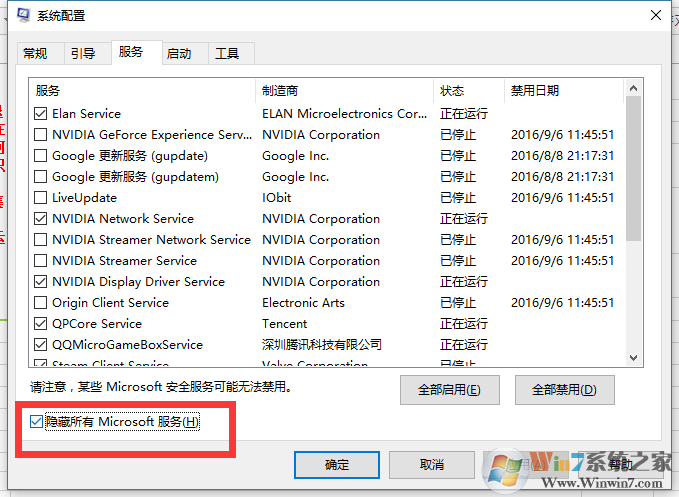
Task: Check the Google 更新服务 (gupdate) checkbox
Action: (41, 156)
